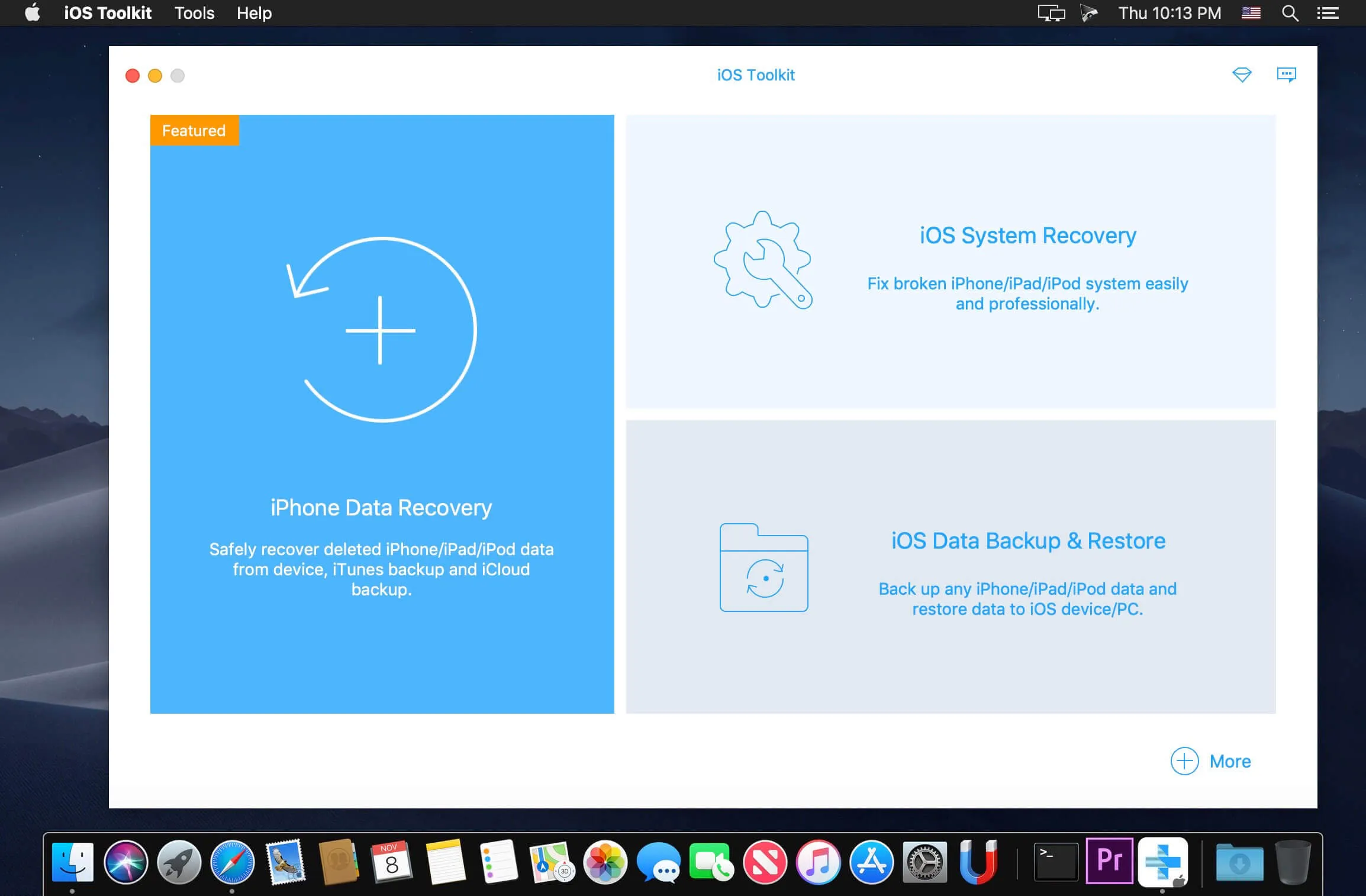Click the circular restore-arrow icon in iPhone Data Recovery
Screen dimensions: 1366x896
point(382,330)
